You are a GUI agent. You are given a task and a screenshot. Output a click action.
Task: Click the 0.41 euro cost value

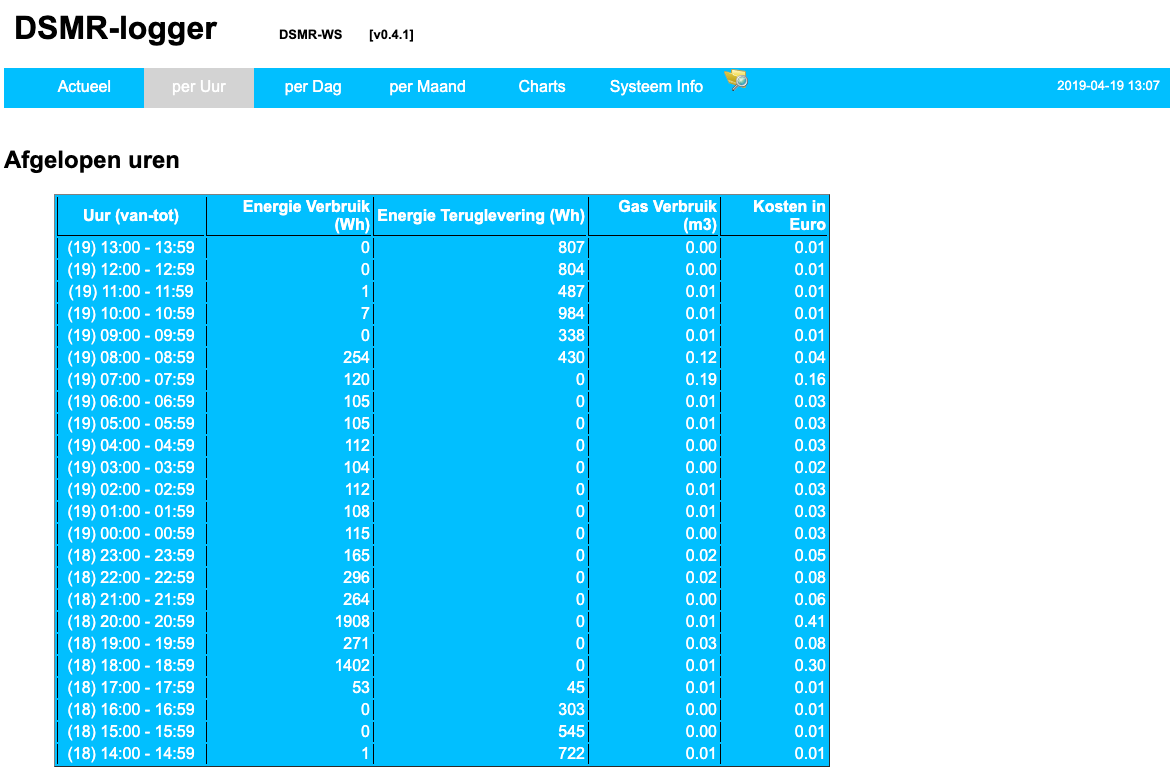tap(809, 622)
